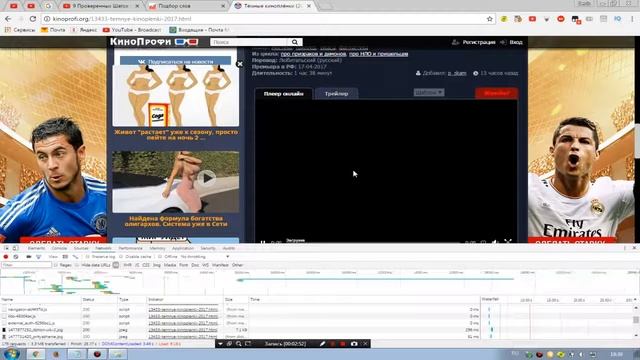640x360 pixels.
Task: Click the magnifier icon in the recording toolbar
Action: click(x=239, y=344)
